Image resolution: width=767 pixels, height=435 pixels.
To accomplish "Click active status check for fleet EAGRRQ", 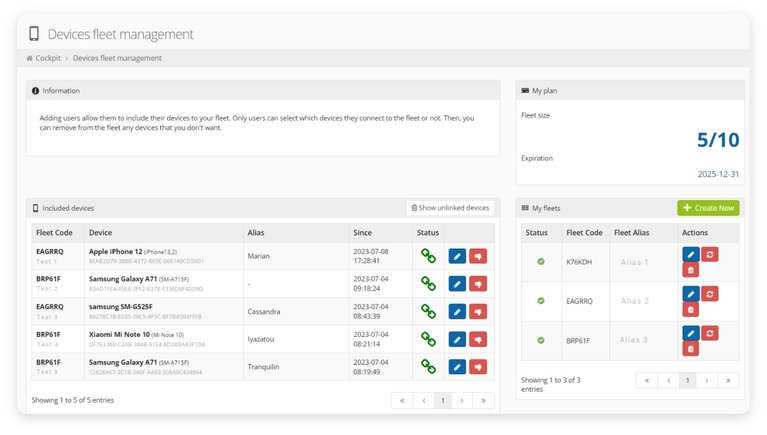I will [x=541, y=300].
